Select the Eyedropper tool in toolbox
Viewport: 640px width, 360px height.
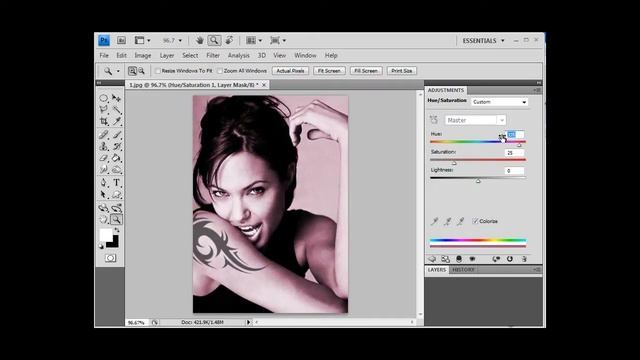pos(116,121)
